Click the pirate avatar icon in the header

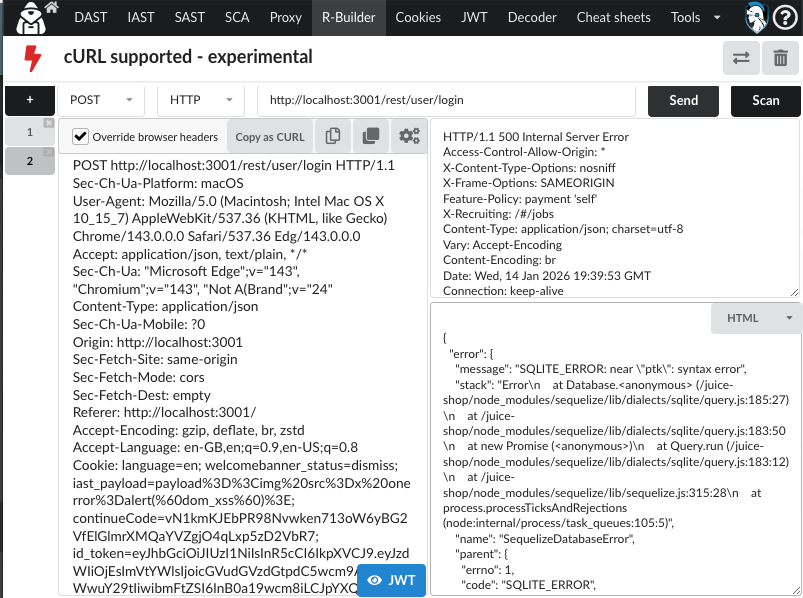click(757, 17)
